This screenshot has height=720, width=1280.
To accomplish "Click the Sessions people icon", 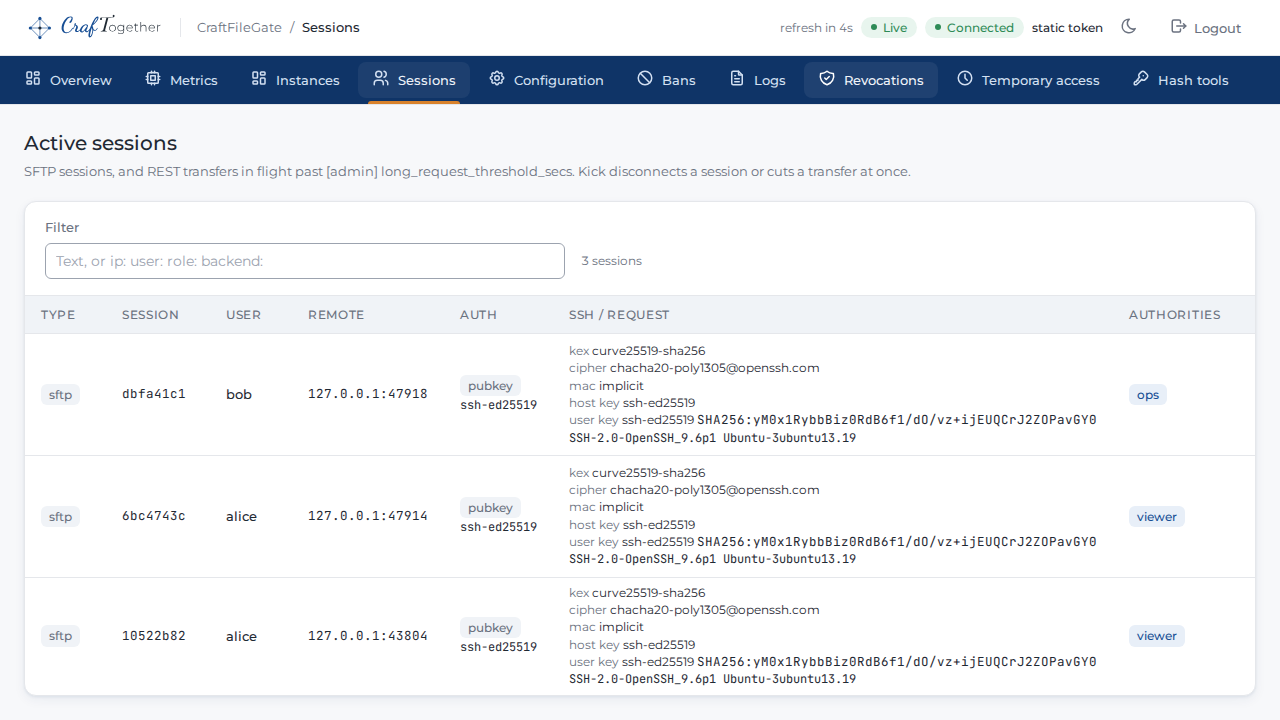I will point(381,78).
